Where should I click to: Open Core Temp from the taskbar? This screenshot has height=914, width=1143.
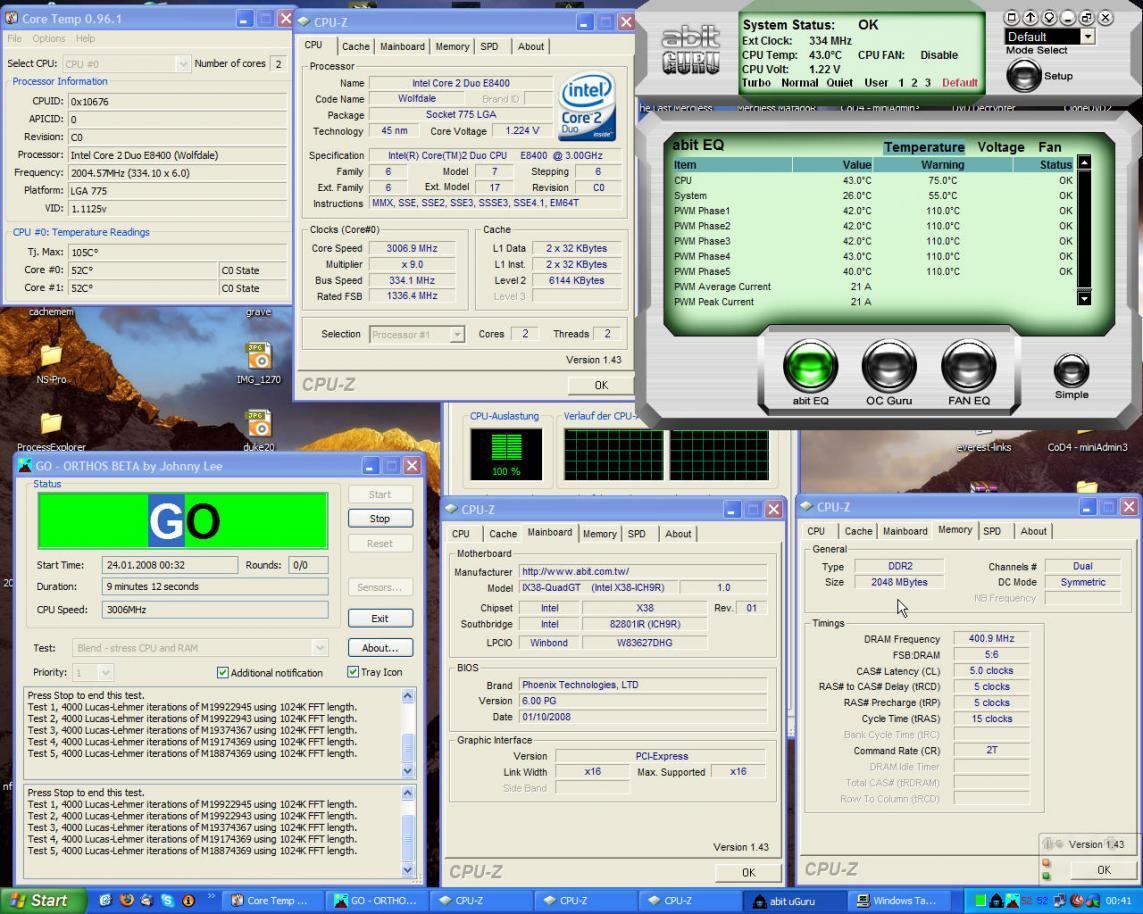point(271,901)
